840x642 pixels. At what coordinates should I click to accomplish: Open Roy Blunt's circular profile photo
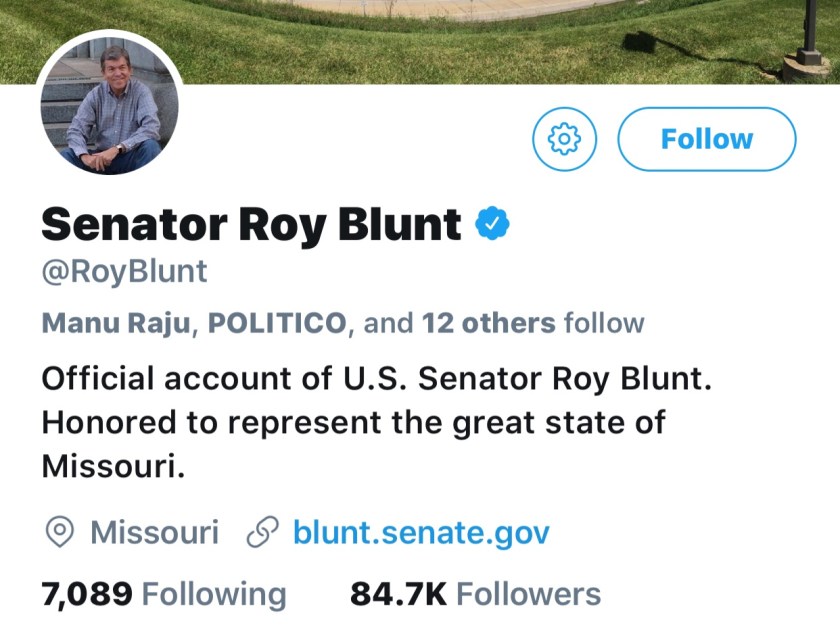click(109, 109)
